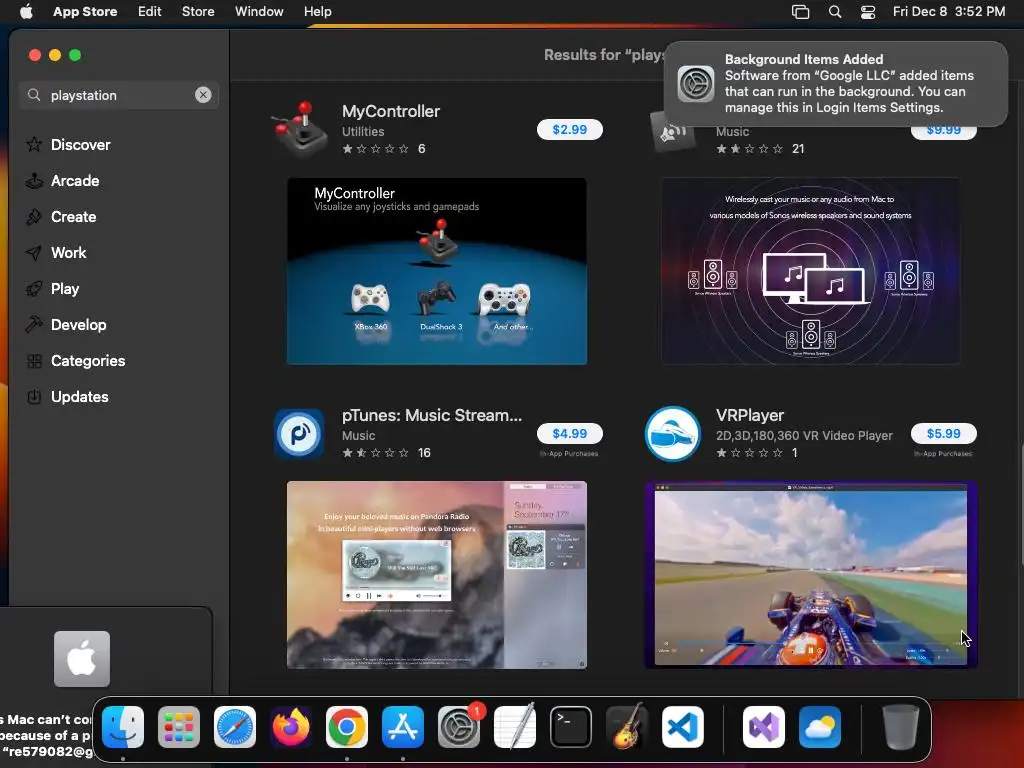
Task: Open the pTunes: Music Stream title
Action: [x=432, y=415]
